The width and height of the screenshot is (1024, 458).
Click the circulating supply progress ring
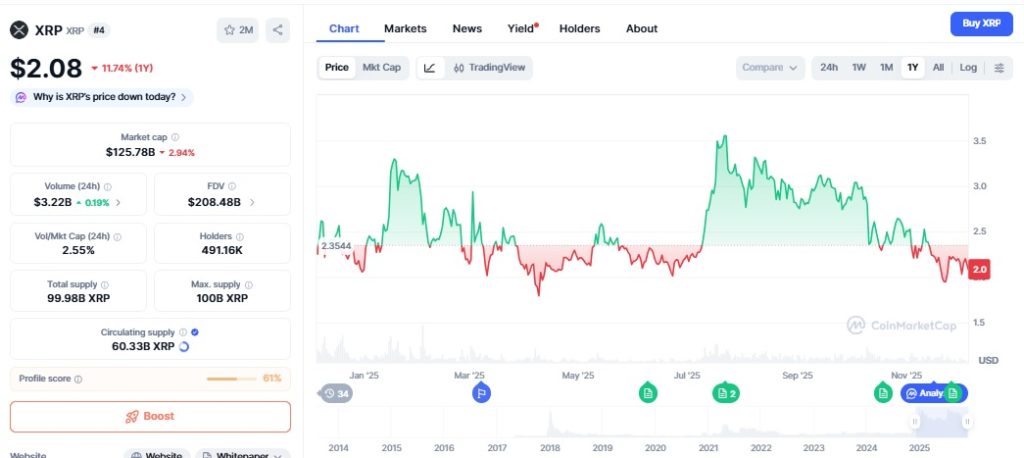(x=184, y=346)
